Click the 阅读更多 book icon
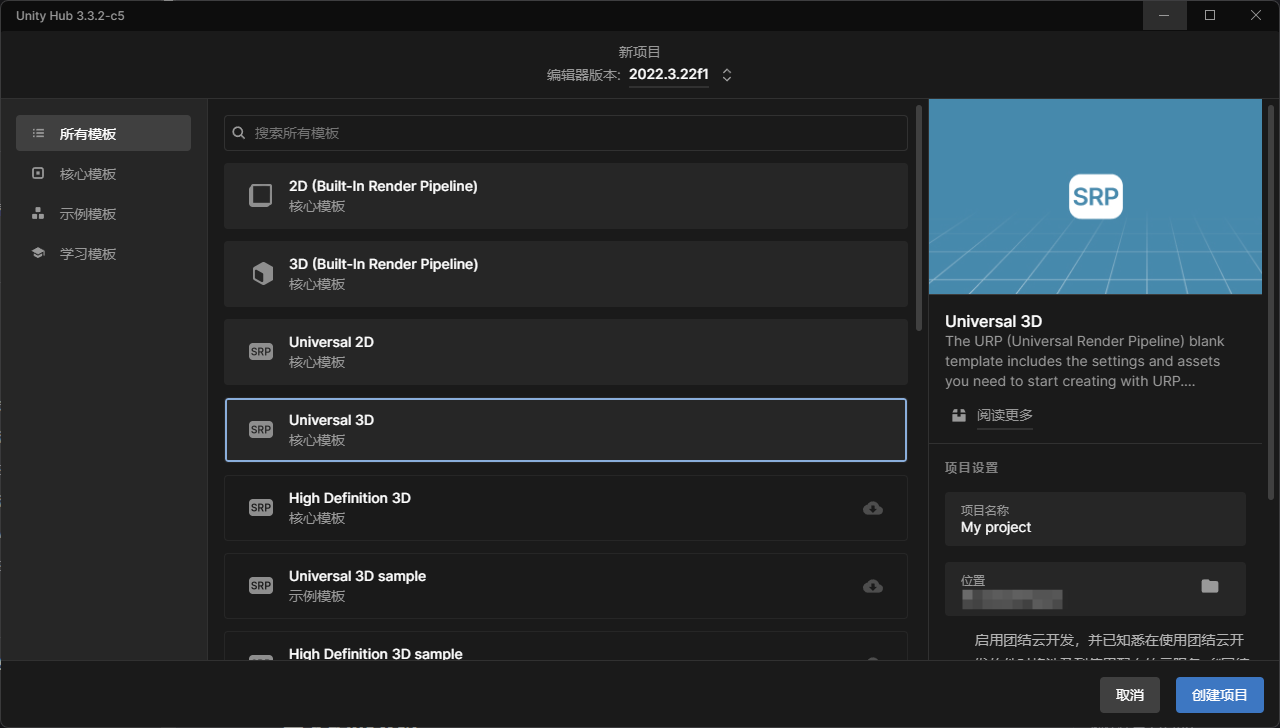 tap(959, 415)
